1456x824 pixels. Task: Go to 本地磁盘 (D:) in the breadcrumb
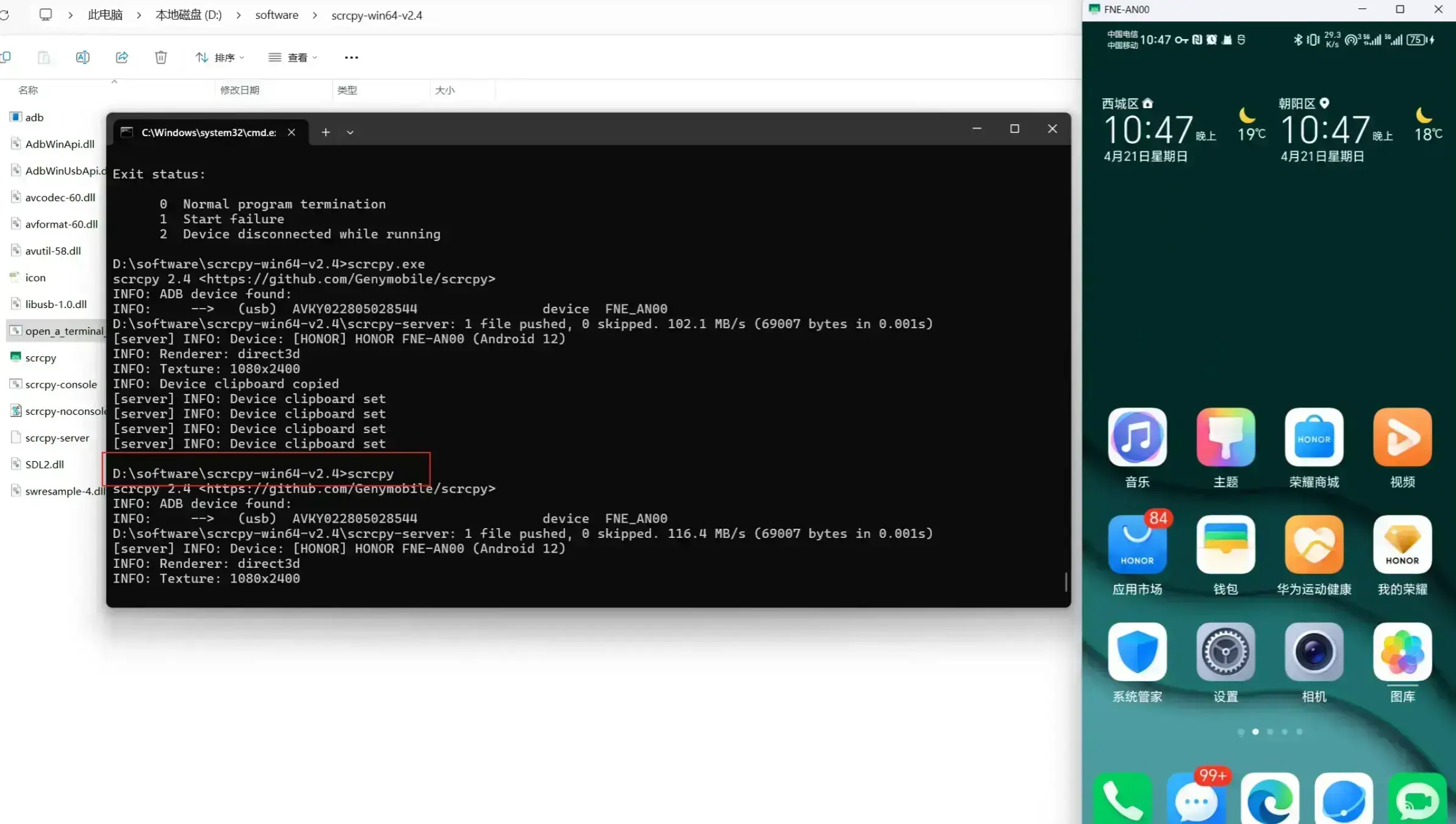click(188, 15)
